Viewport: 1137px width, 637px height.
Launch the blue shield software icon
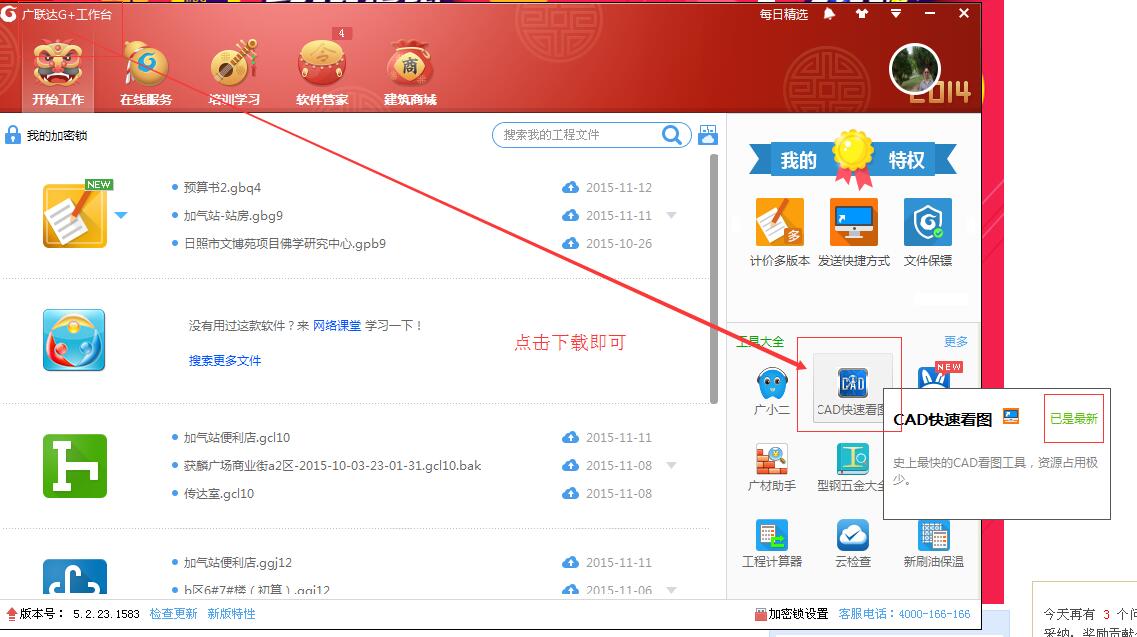pos(74,340)
